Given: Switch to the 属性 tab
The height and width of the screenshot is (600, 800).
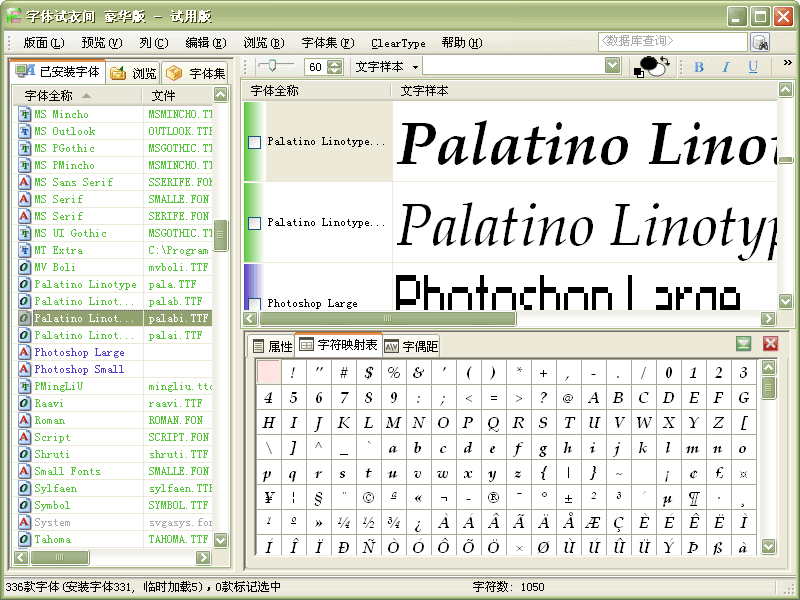Looking at the screenshot, I should tap(272, 346).
